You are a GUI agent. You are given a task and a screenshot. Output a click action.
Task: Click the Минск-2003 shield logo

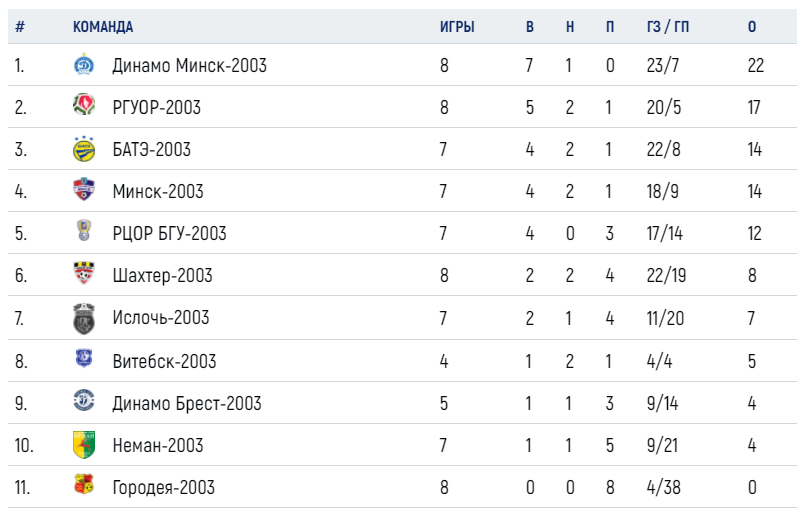(83, 189)
